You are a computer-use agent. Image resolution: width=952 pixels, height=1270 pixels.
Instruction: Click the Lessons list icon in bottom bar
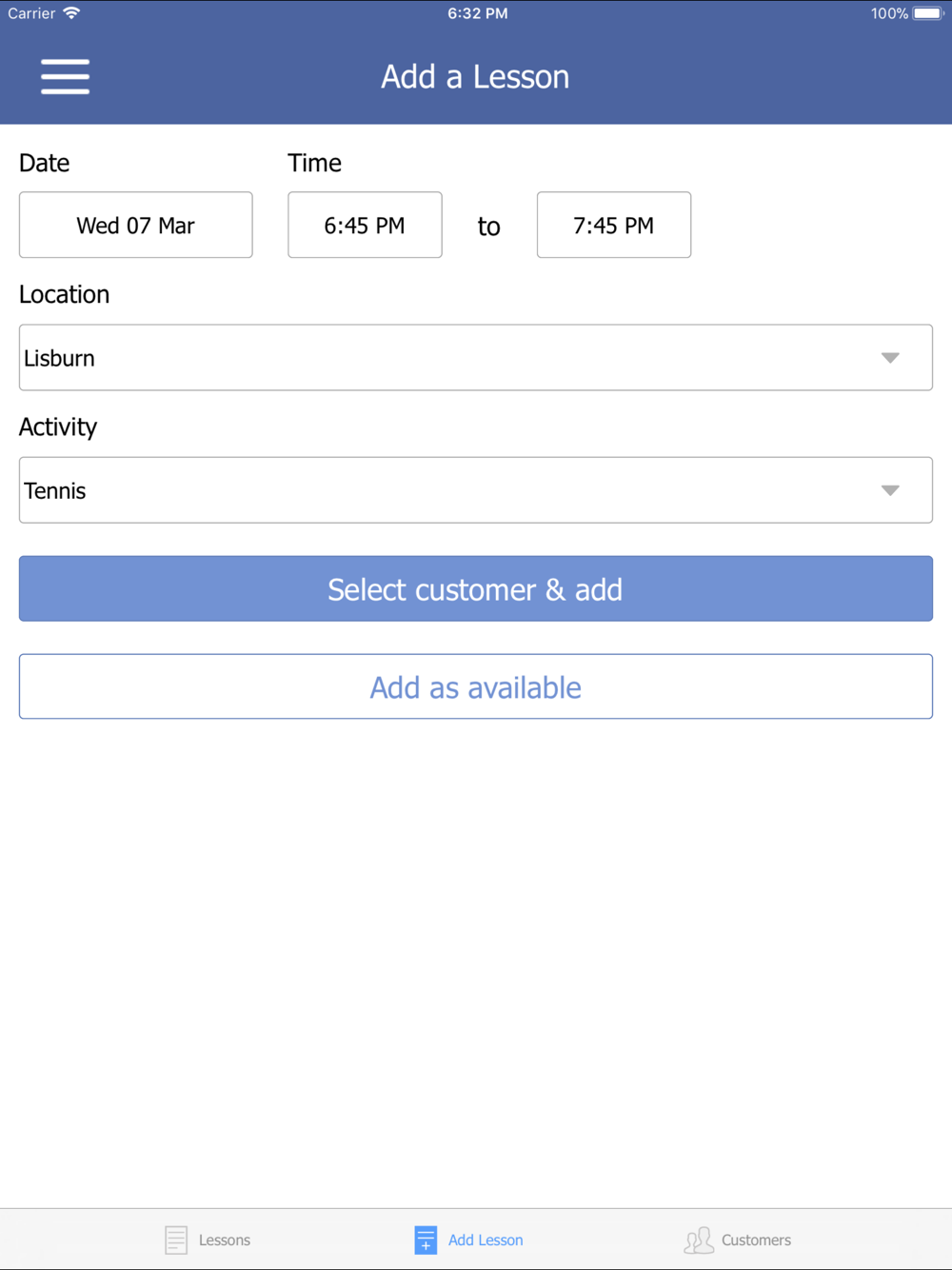pyautogui.click(x=176, y=1240)
